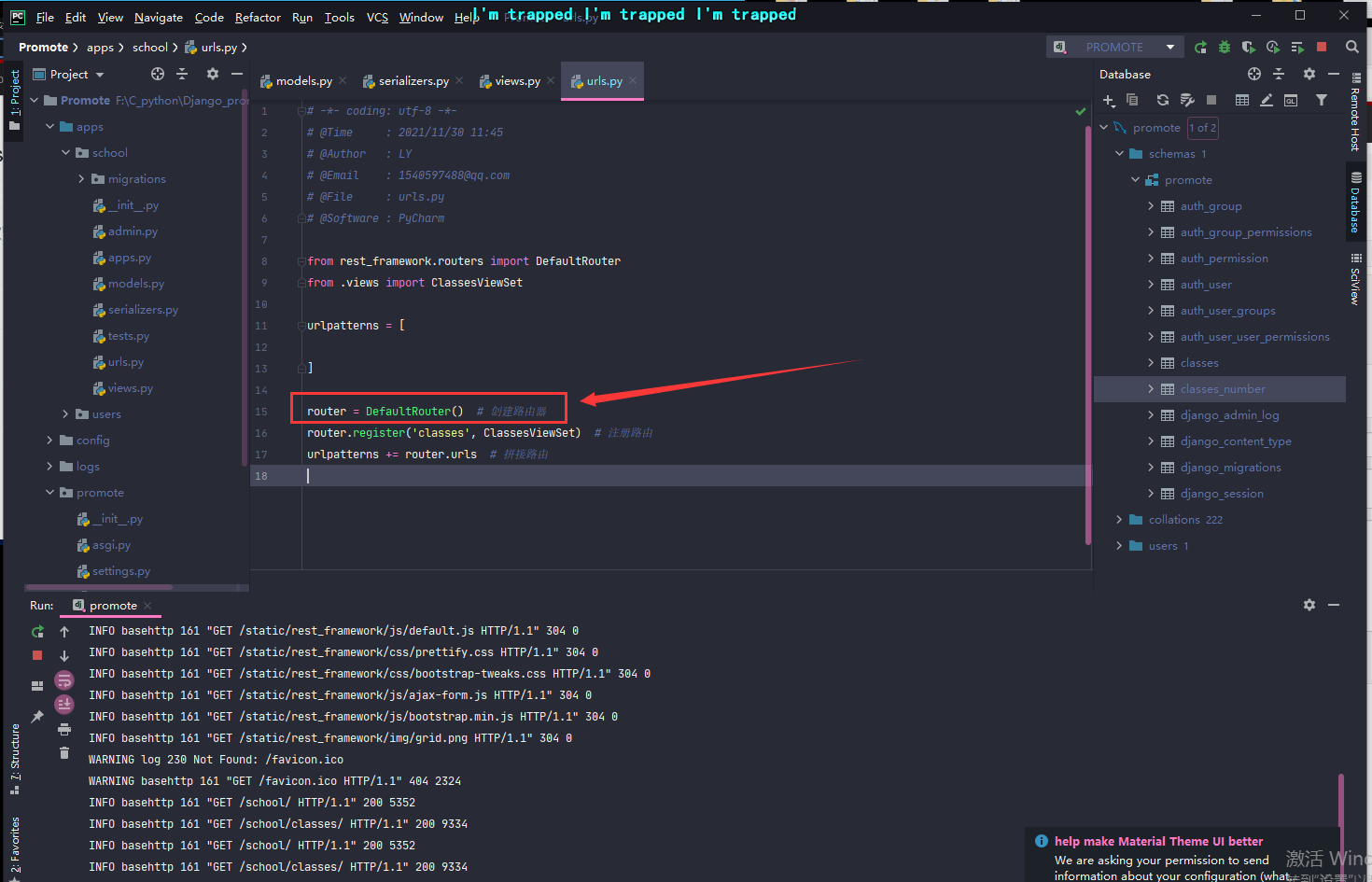Toggle the Database tool window sidebar button
Screen dimensions: 1372x882
1356,203
